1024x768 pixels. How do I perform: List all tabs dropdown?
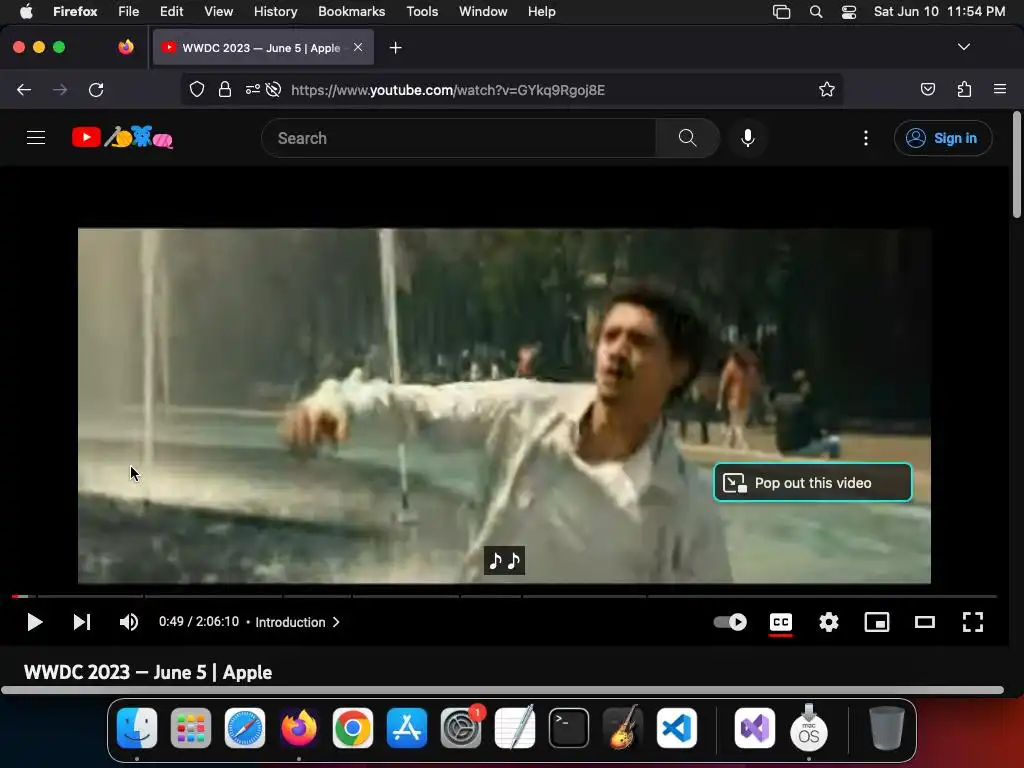click(x=963, y=47)
